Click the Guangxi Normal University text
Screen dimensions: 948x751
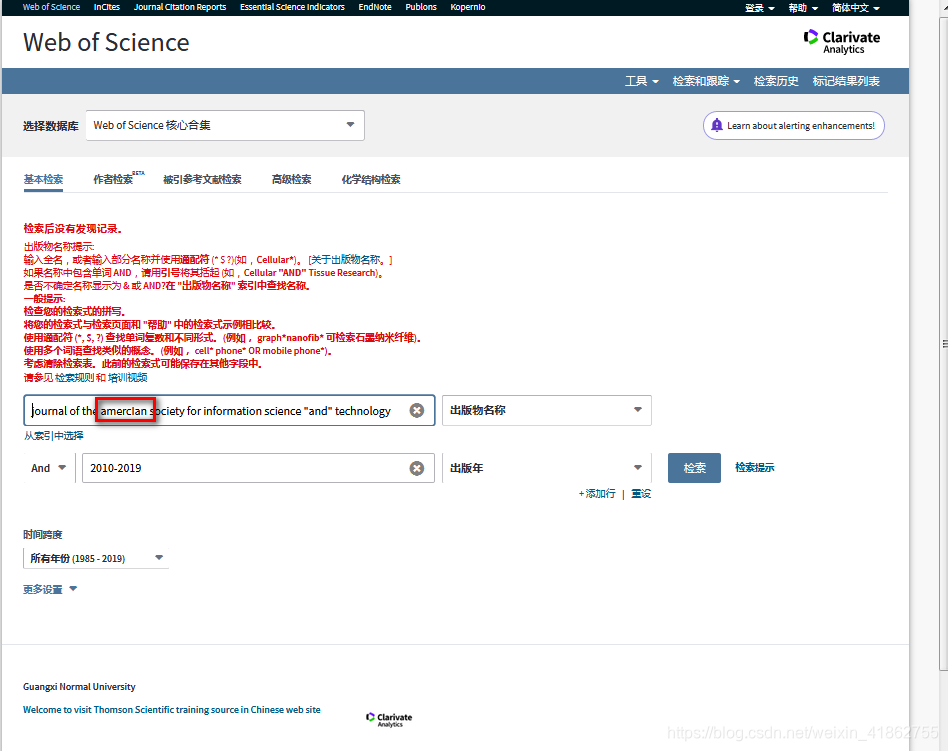click(x=79, y=687)
